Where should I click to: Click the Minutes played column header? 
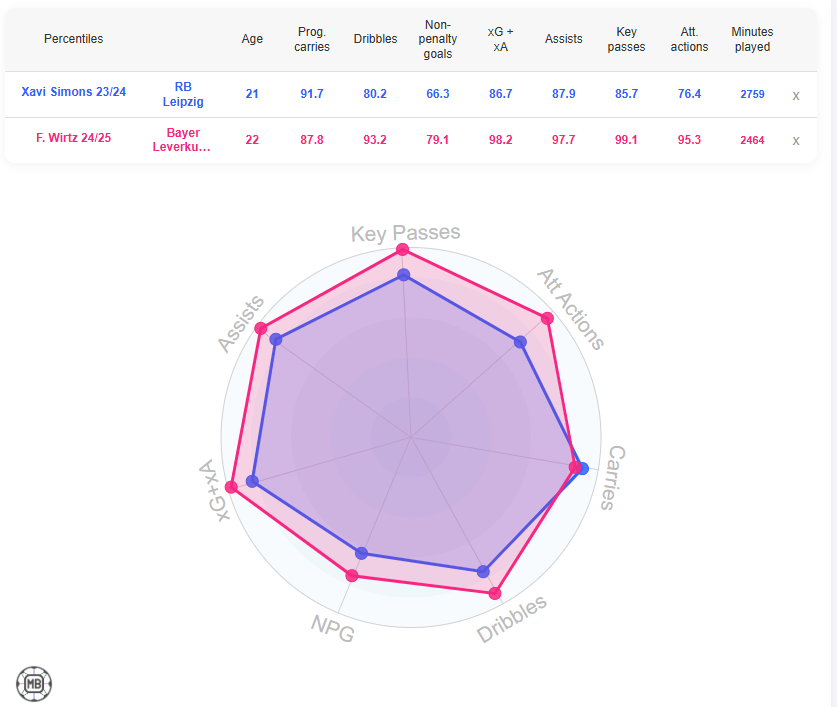click(752, 39)
